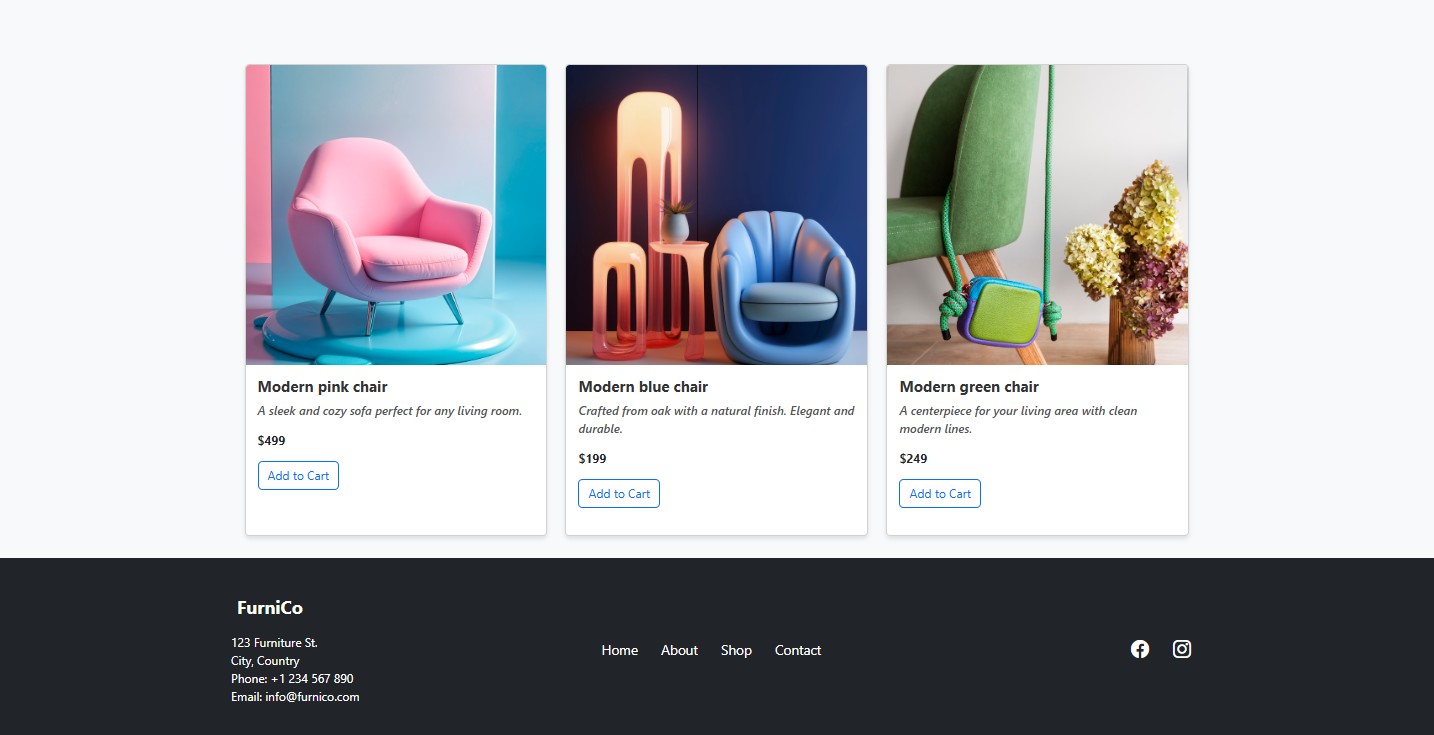
Task: Open the Instagram icon in the footer
Action: (1182, 649)
